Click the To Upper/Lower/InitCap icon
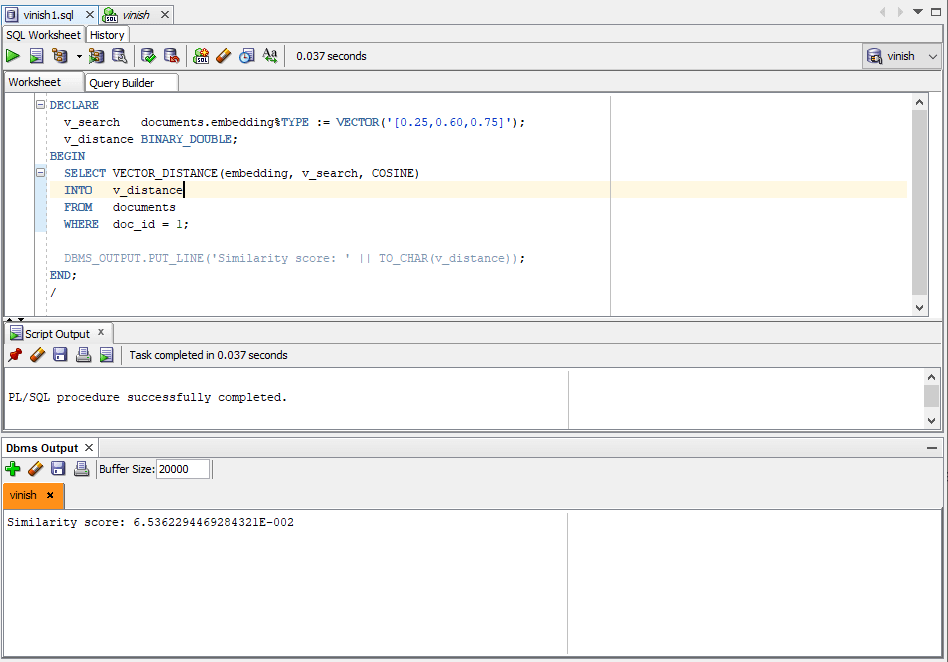The height and width of the screenshot is (662, 948). [x=270, y=56]
